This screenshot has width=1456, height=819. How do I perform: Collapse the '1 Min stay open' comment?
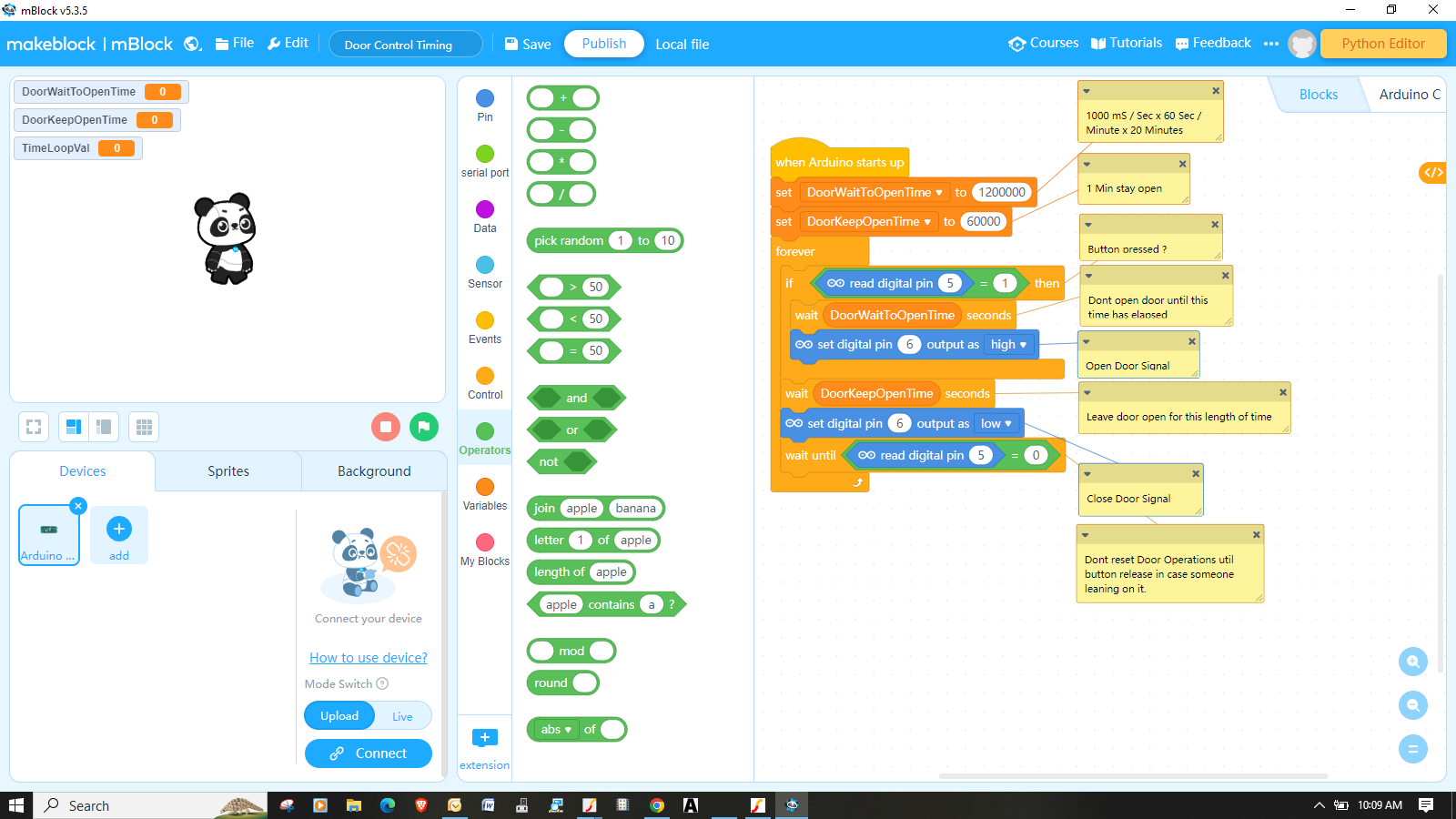tap(1087, 164)
